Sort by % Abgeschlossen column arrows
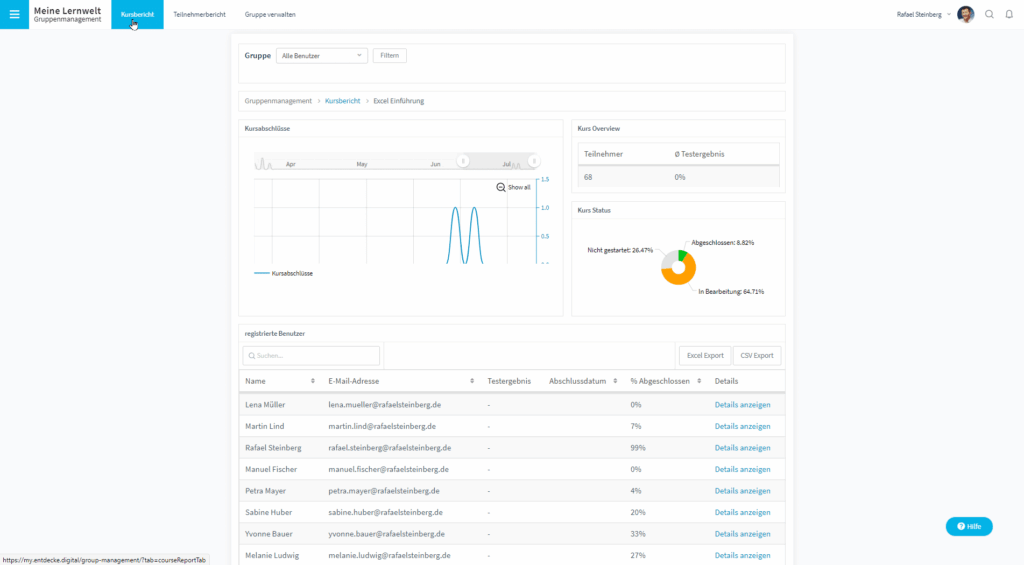1024x565 pixels. pyautogui.click(x=698, y=381)
